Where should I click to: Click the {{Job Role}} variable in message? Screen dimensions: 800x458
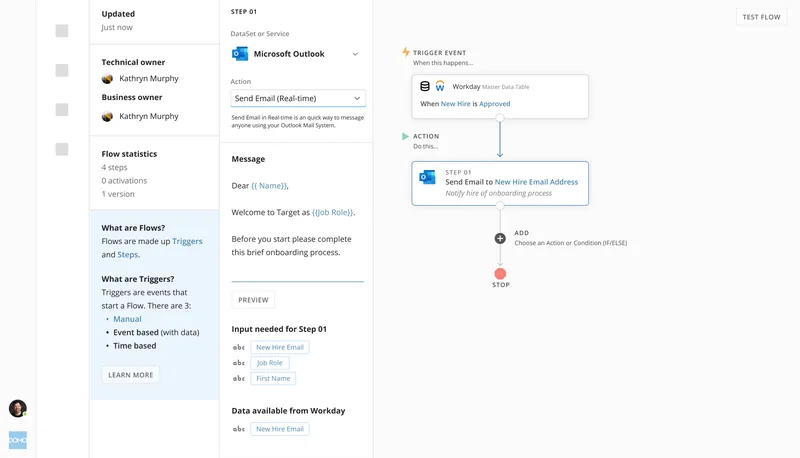[x=332, y=212]
